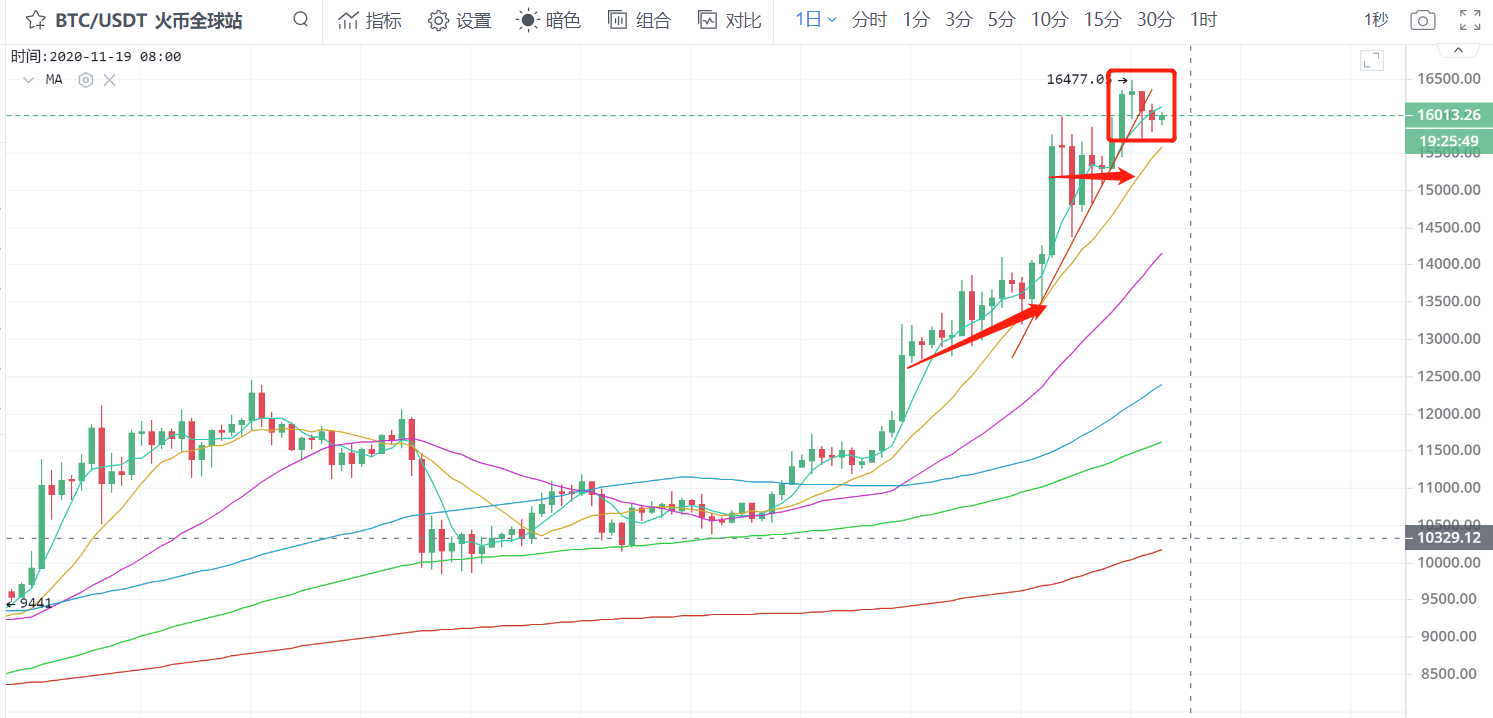
Task: Open the 对比 compare tool
Action: tap(730, 20)
